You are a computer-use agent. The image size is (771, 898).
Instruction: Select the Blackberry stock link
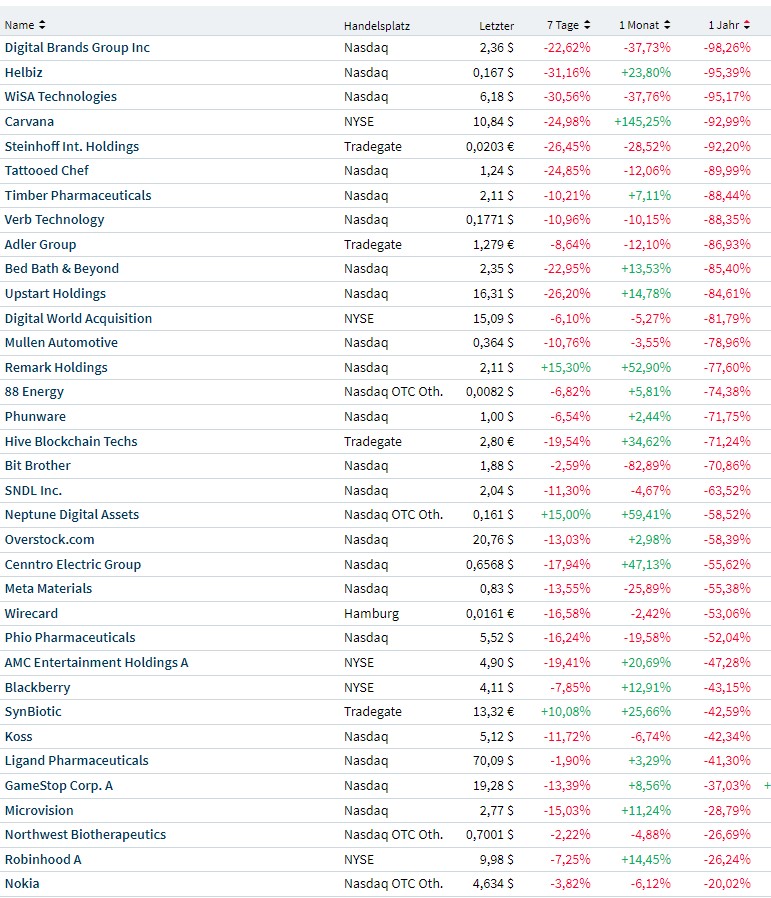coord(37,687)
